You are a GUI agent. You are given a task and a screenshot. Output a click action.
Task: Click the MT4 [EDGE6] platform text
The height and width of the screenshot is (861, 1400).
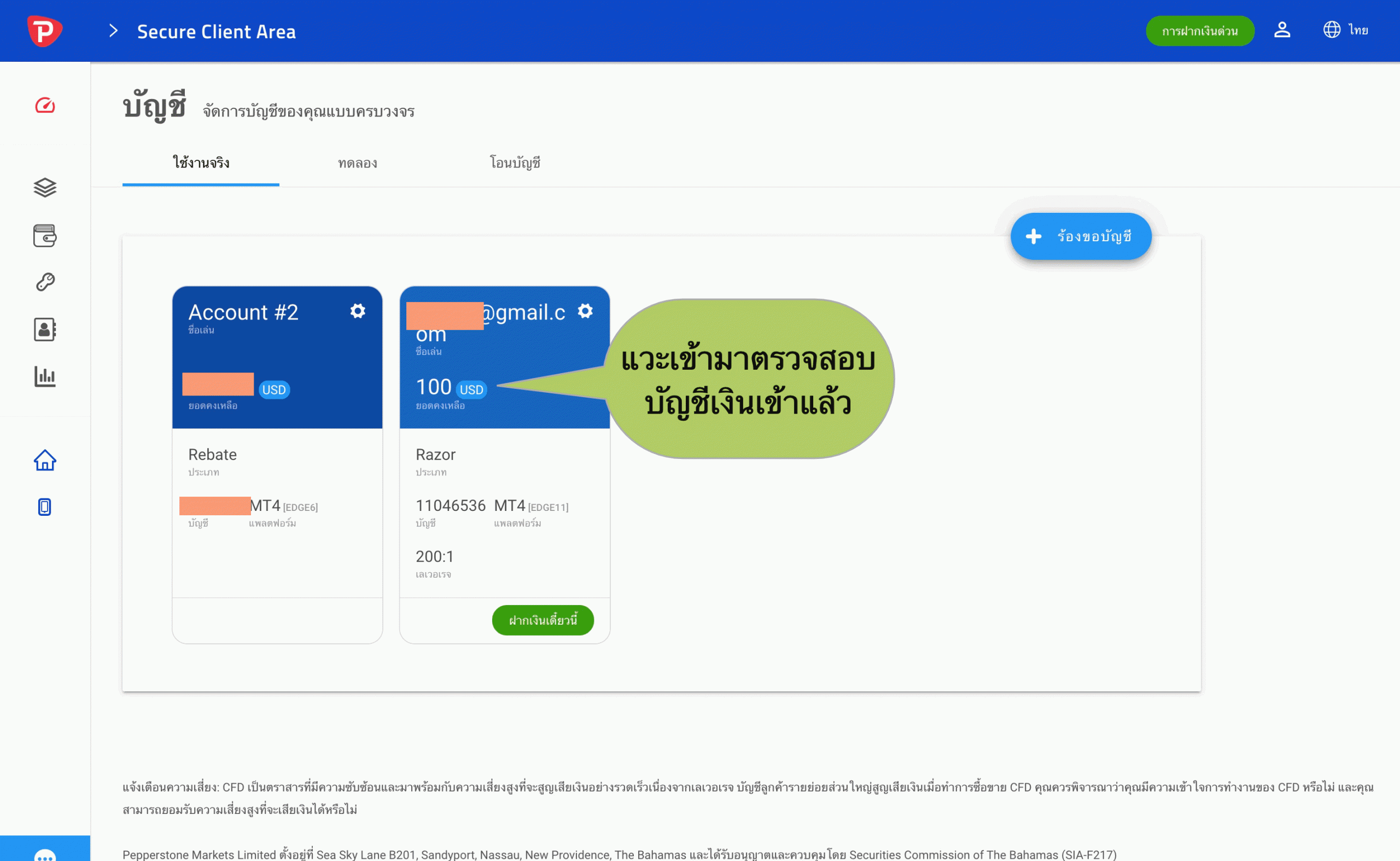point(283,505)
